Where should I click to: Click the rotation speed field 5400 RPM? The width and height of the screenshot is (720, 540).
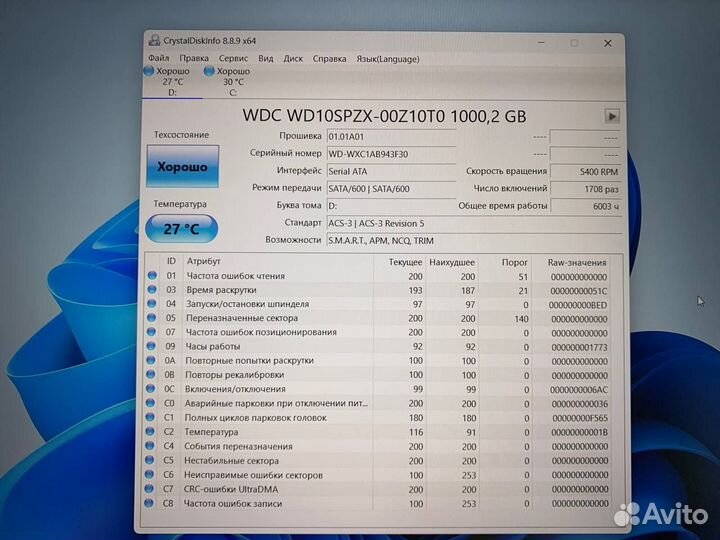[x=585, y=172]
